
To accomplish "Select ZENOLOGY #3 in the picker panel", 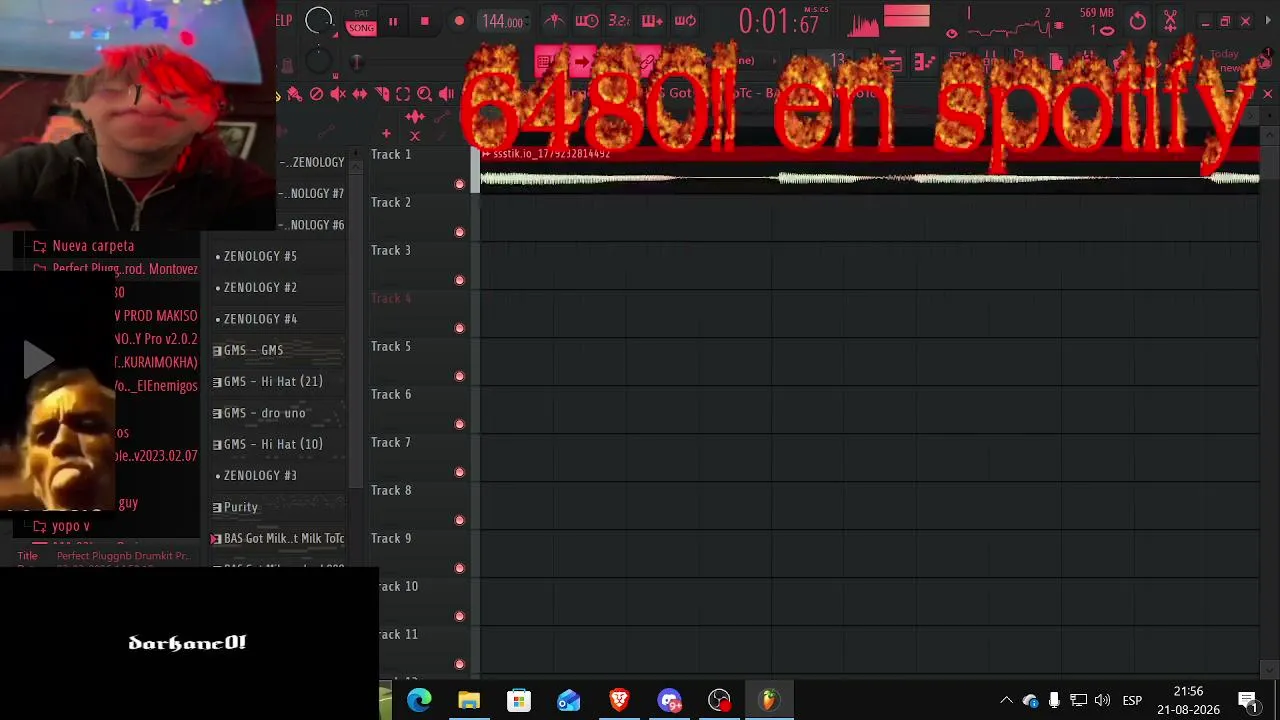I will click(x=280, y=475).
